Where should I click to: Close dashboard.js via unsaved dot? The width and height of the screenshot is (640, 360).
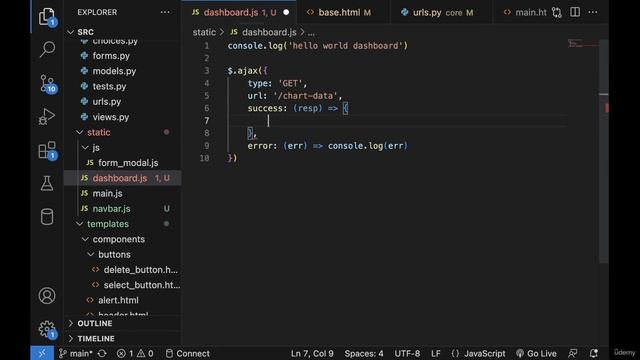click(x=286, y=12)
